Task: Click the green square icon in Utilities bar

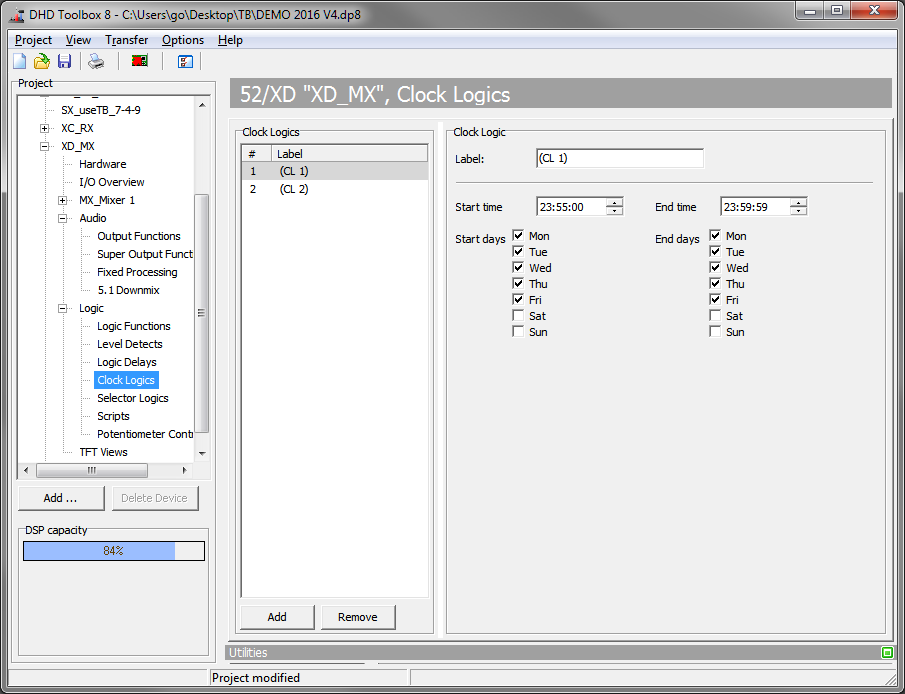Action: click(x=887, y=653)
